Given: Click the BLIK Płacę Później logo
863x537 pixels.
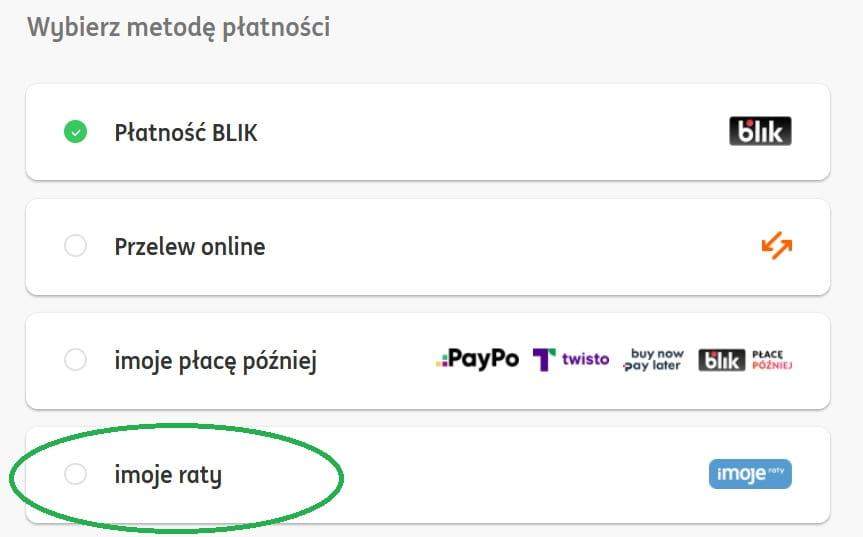Looking at the screenshot, I should tap(745, 360).
